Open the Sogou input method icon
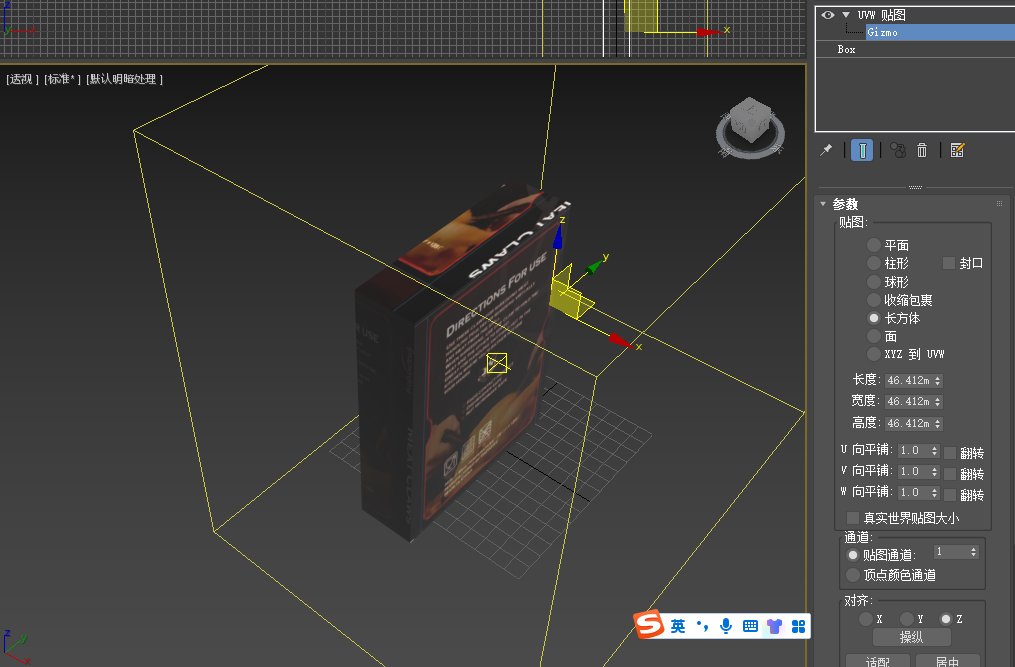The image size is (1015, 667). pos(650,625)
